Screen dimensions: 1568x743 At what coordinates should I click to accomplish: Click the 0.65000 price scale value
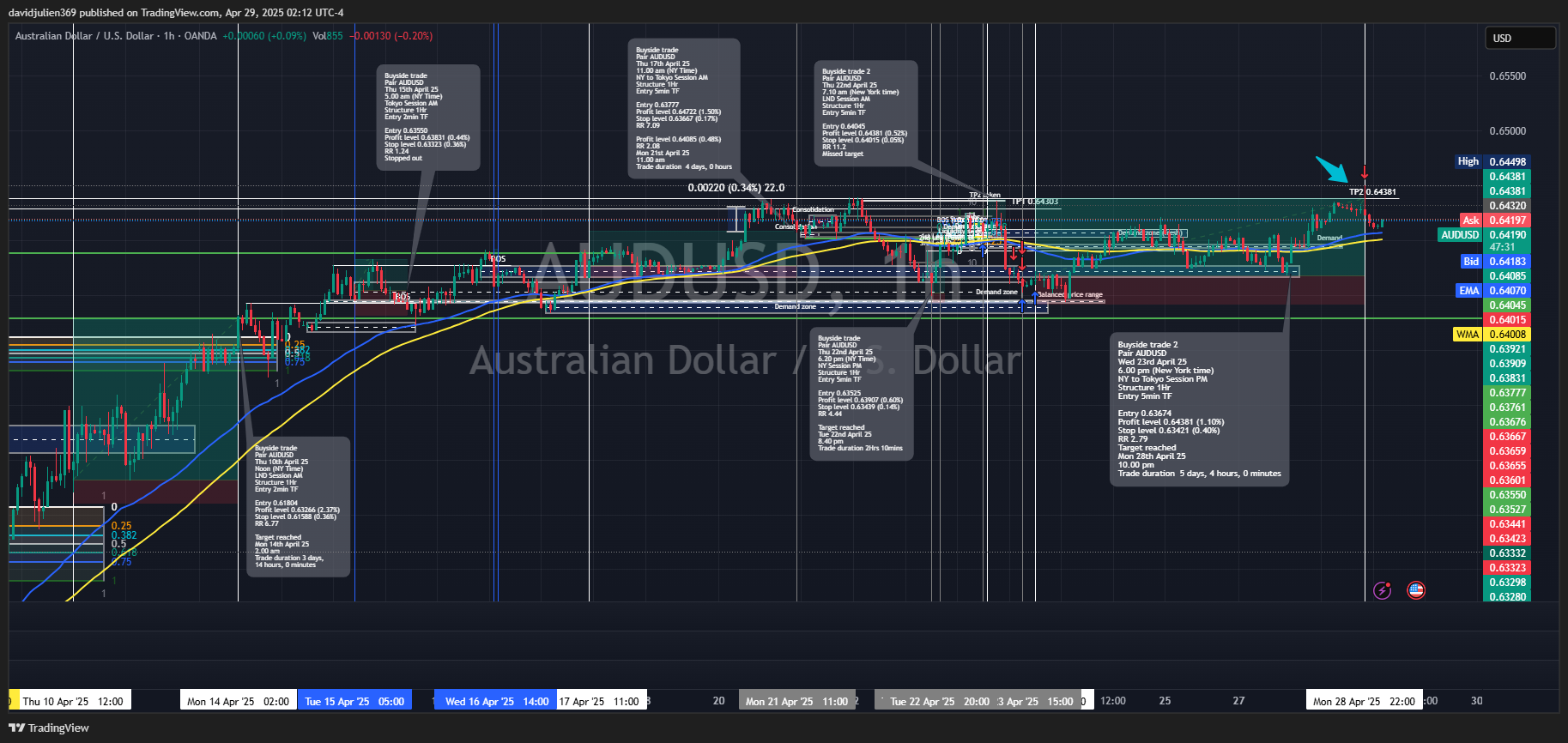click(x=1508, y=131)
